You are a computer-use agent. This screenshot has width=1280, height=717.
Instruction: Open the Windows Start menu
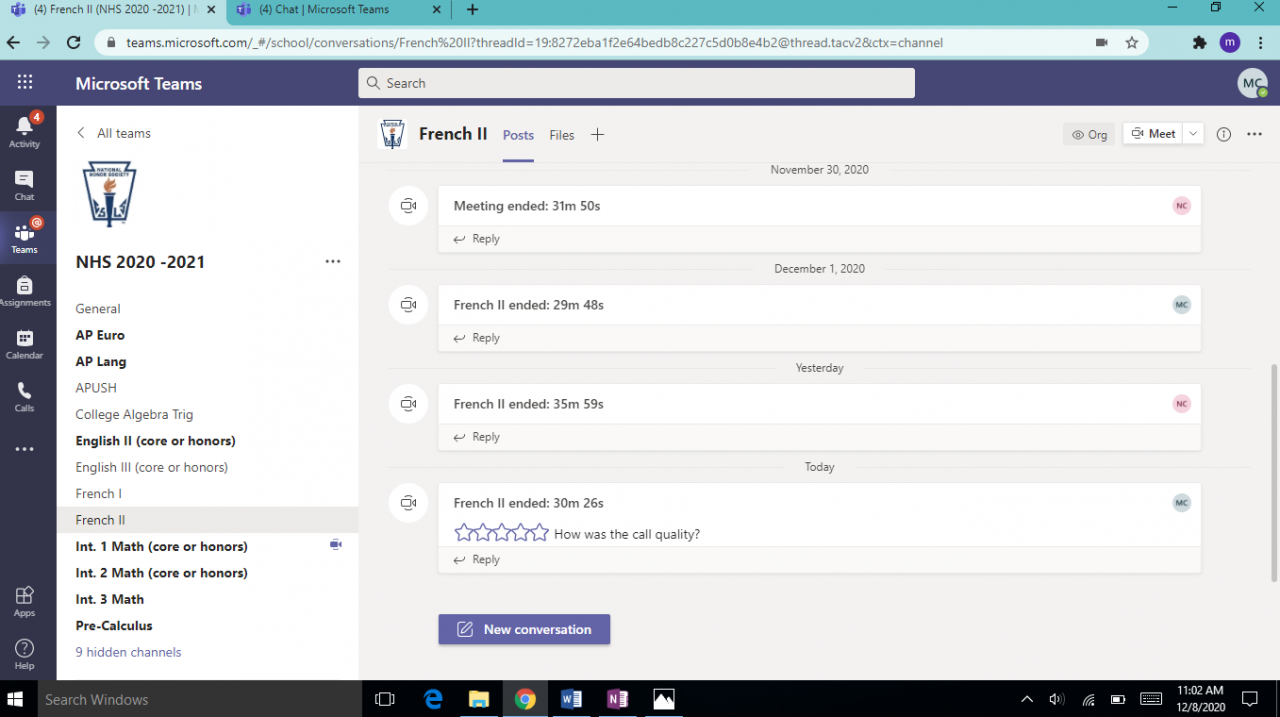[x=17, y=699]
